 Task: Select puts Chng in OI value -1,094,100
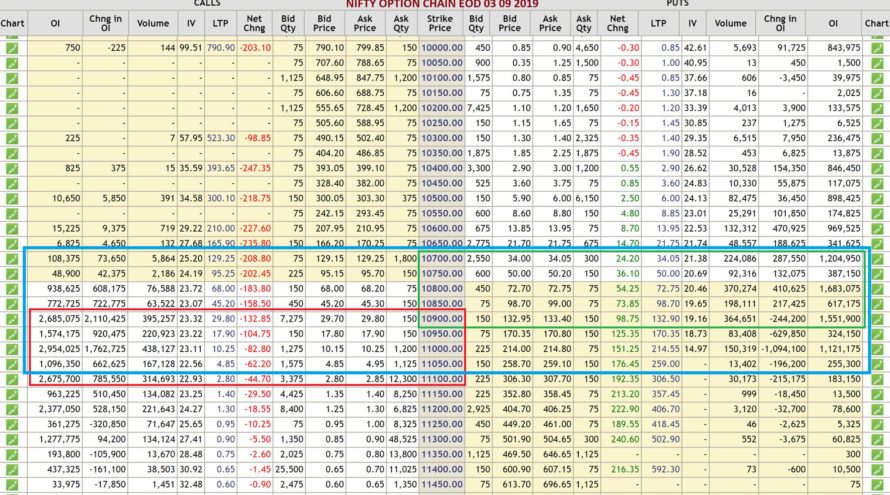pyautogui.click(x=783, y=349)
